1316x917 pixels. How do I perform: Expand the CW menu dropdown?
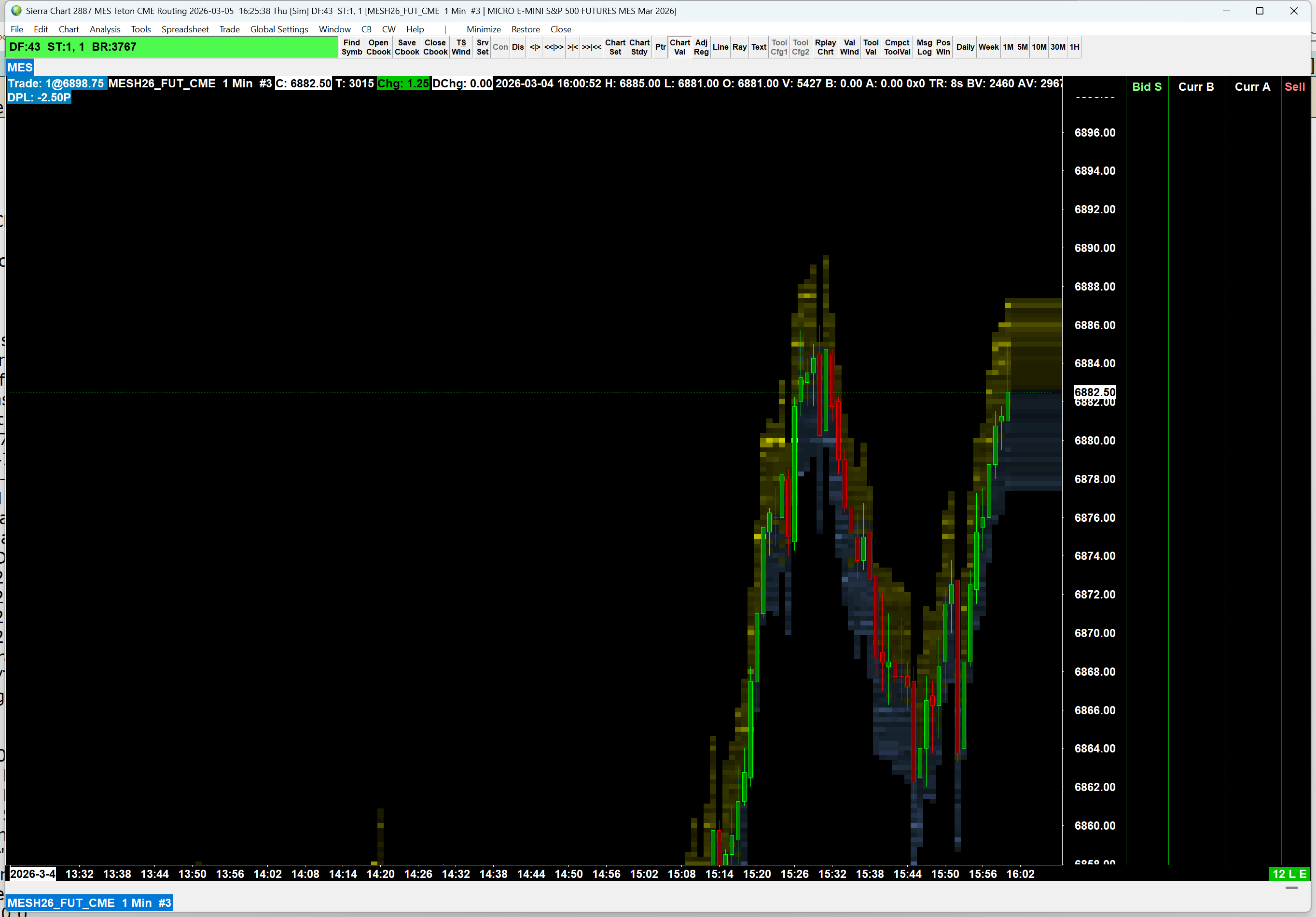tap(388, 29)
